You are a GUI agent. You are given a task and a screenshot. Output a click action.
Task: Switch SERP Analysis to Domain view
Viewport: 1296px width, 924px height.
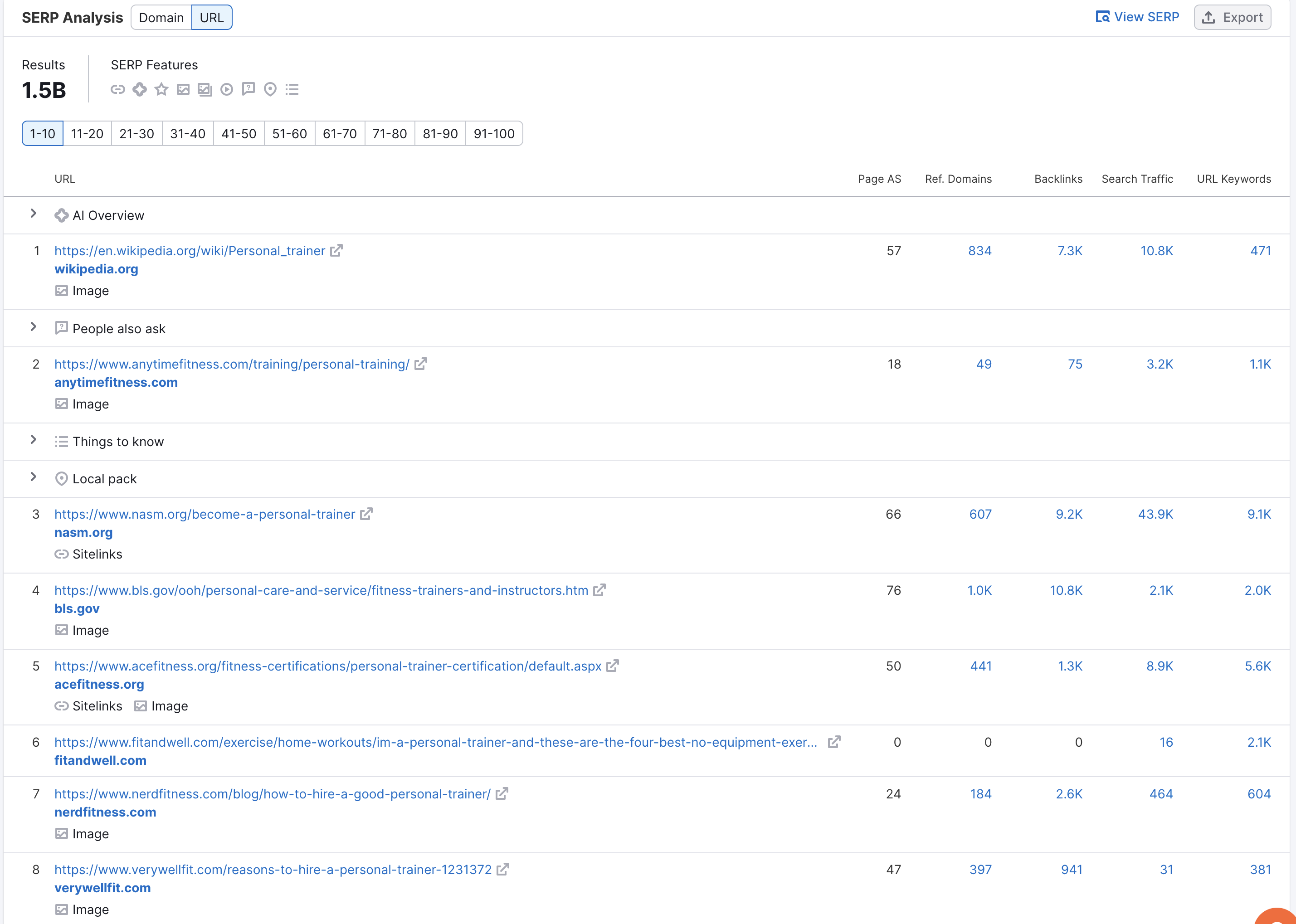[161, 18]
